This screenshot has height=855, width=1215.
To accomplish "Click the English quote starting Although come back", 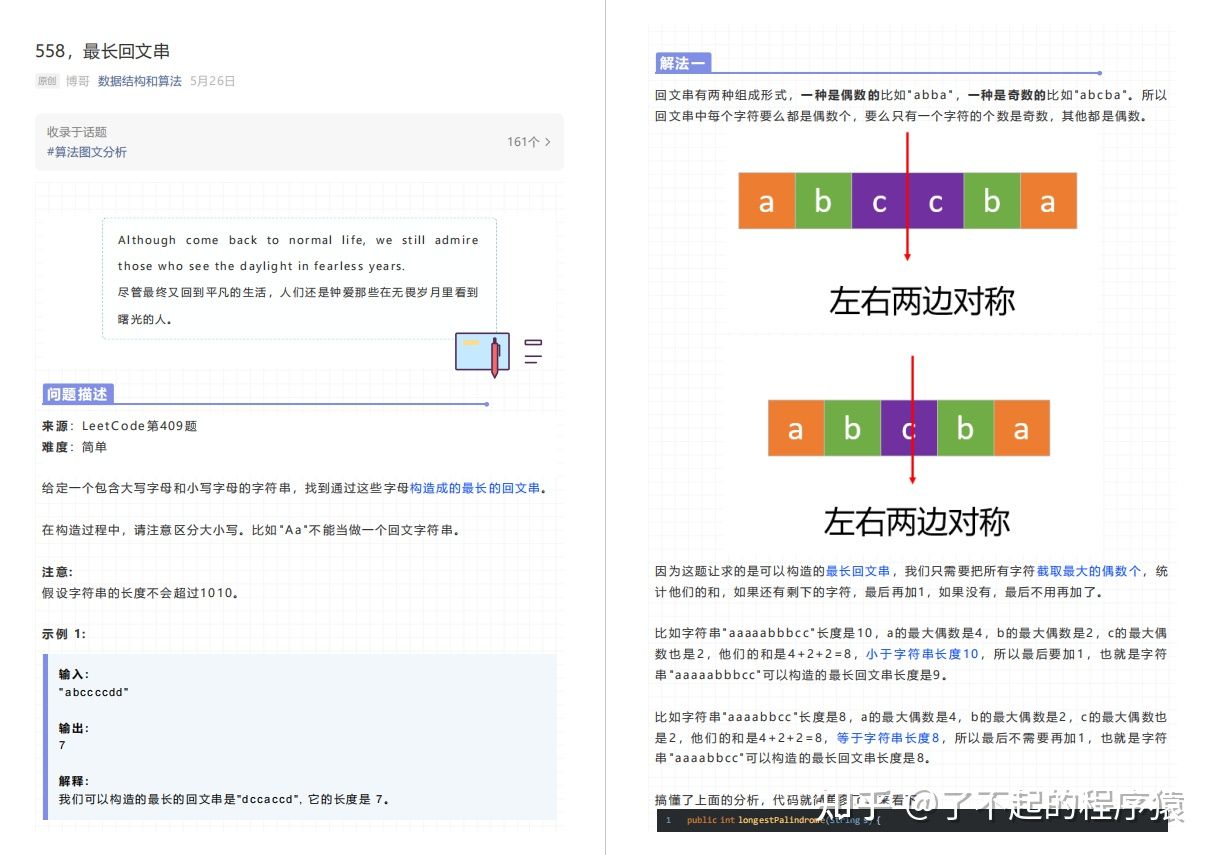I will click(x=298, y=253).
